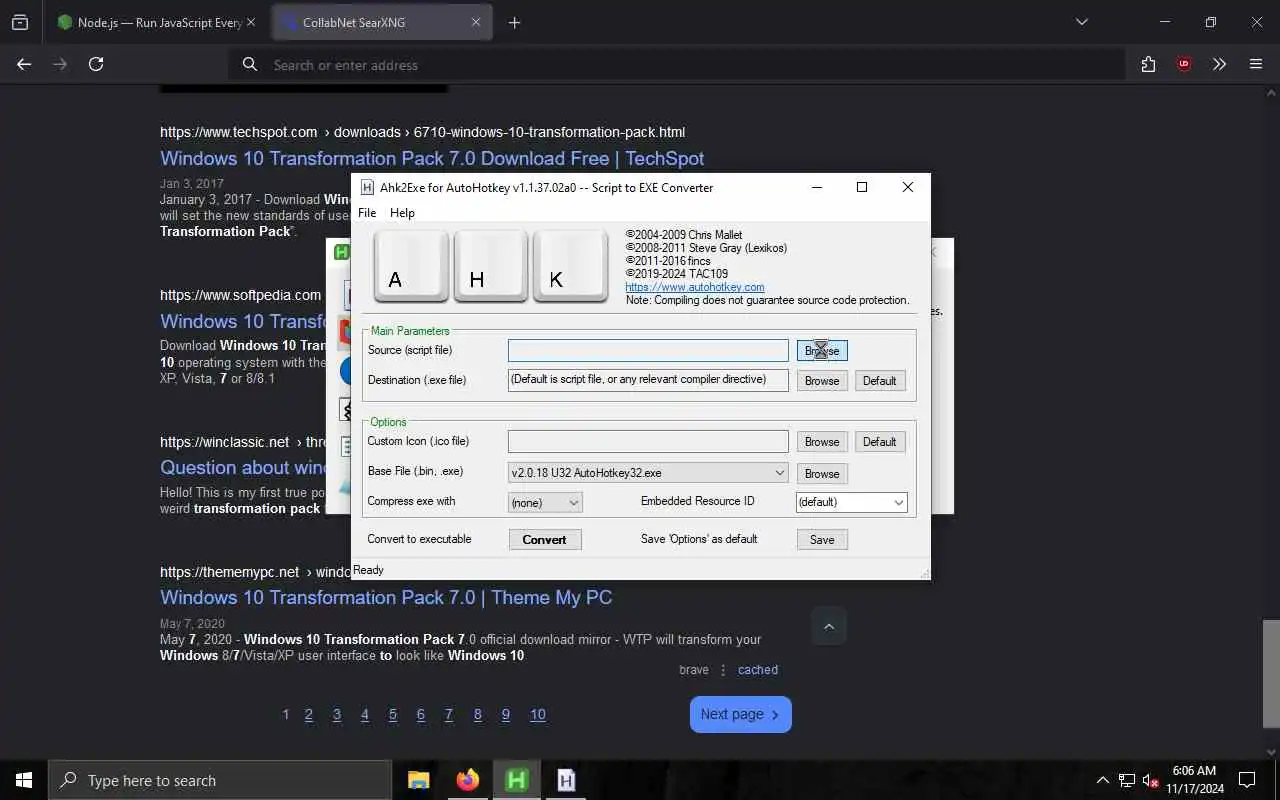Open the notification center icon
1280x800 pixels.
[x=1247, y=780]
